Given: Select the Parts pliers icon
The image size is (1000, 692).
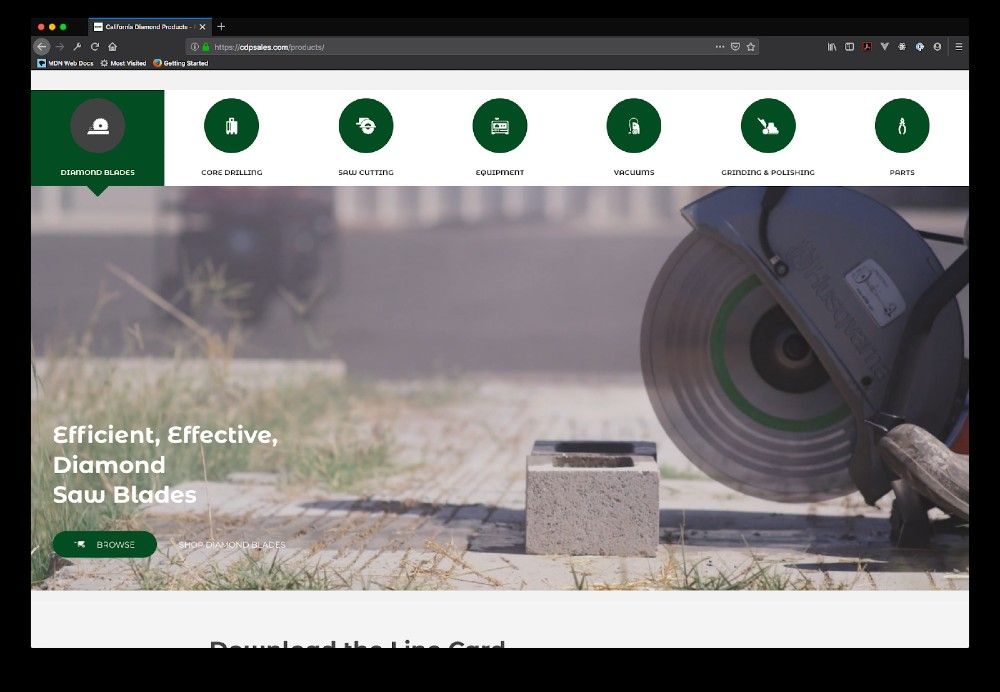Looking at the screenshot, I should pos(901,126).
